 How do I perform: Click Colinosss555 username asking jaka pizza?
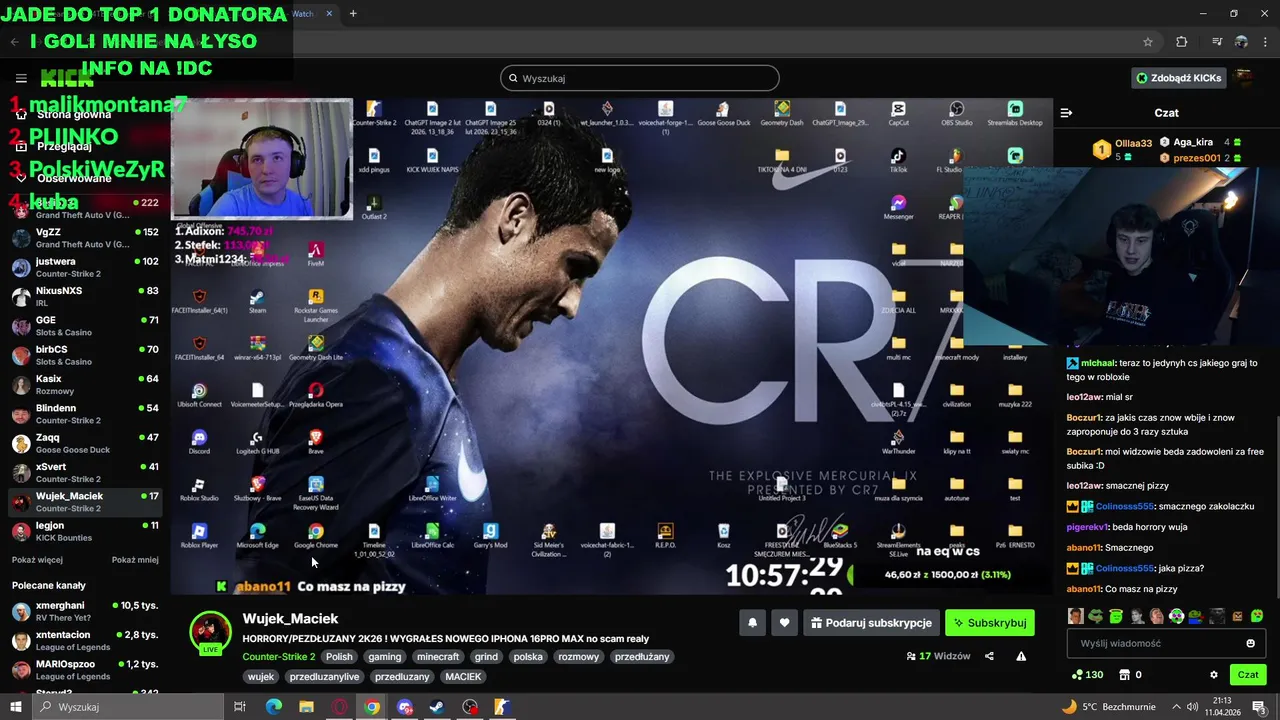(1125, 568)
